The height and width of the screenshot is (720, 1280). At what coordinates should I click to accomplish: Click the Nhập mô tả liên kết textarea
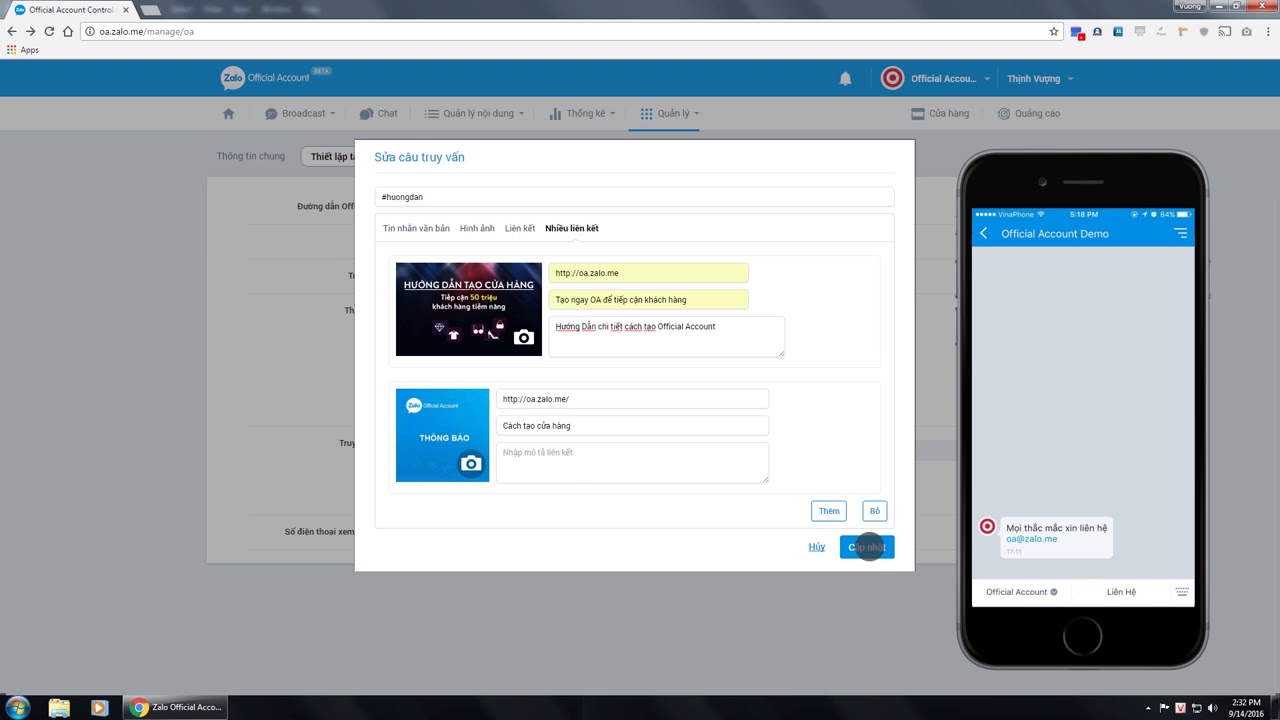coord(632,463)
